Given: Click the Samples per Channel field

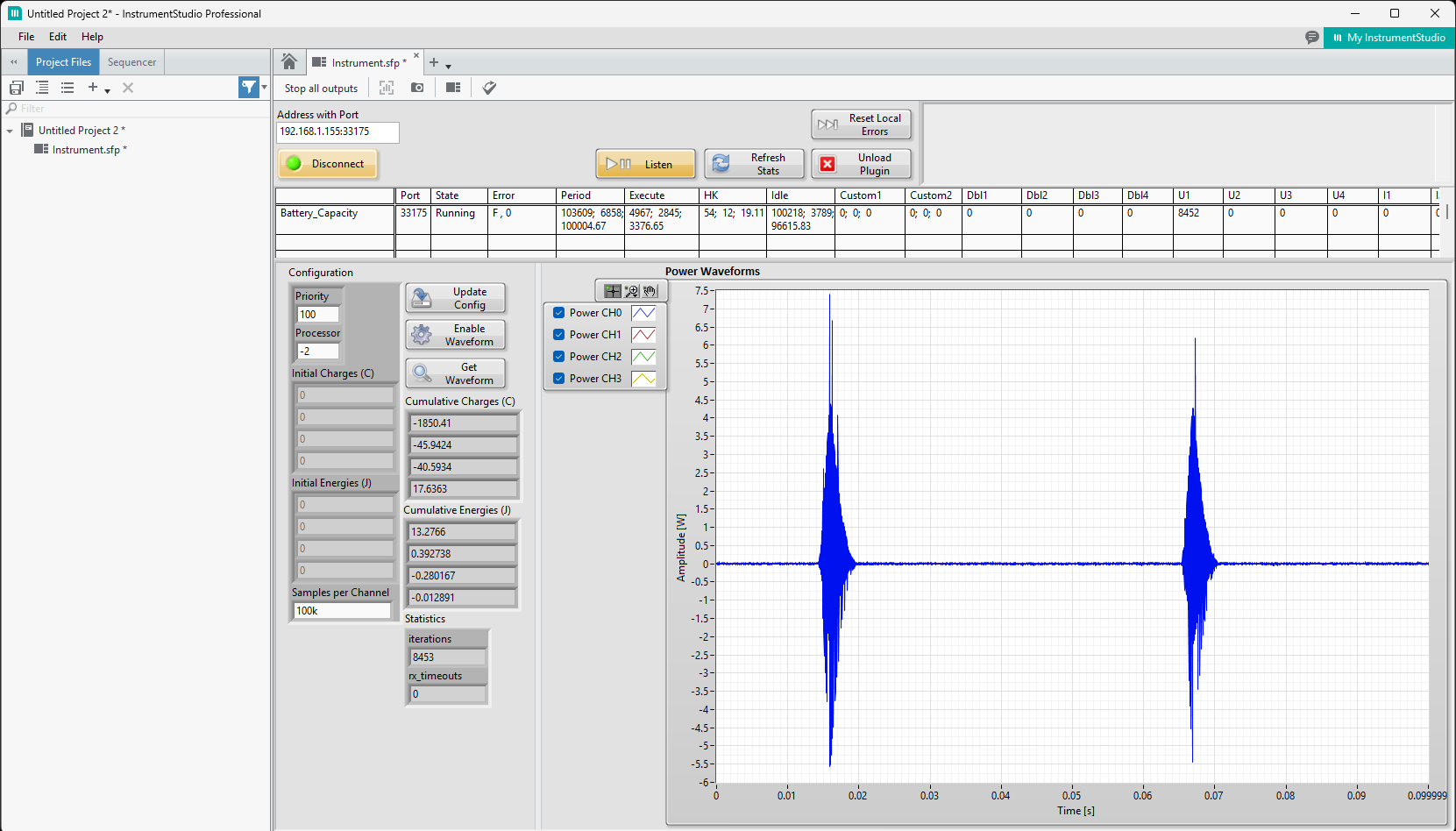Looking at the screenshot, I should (x=342, y=611).
